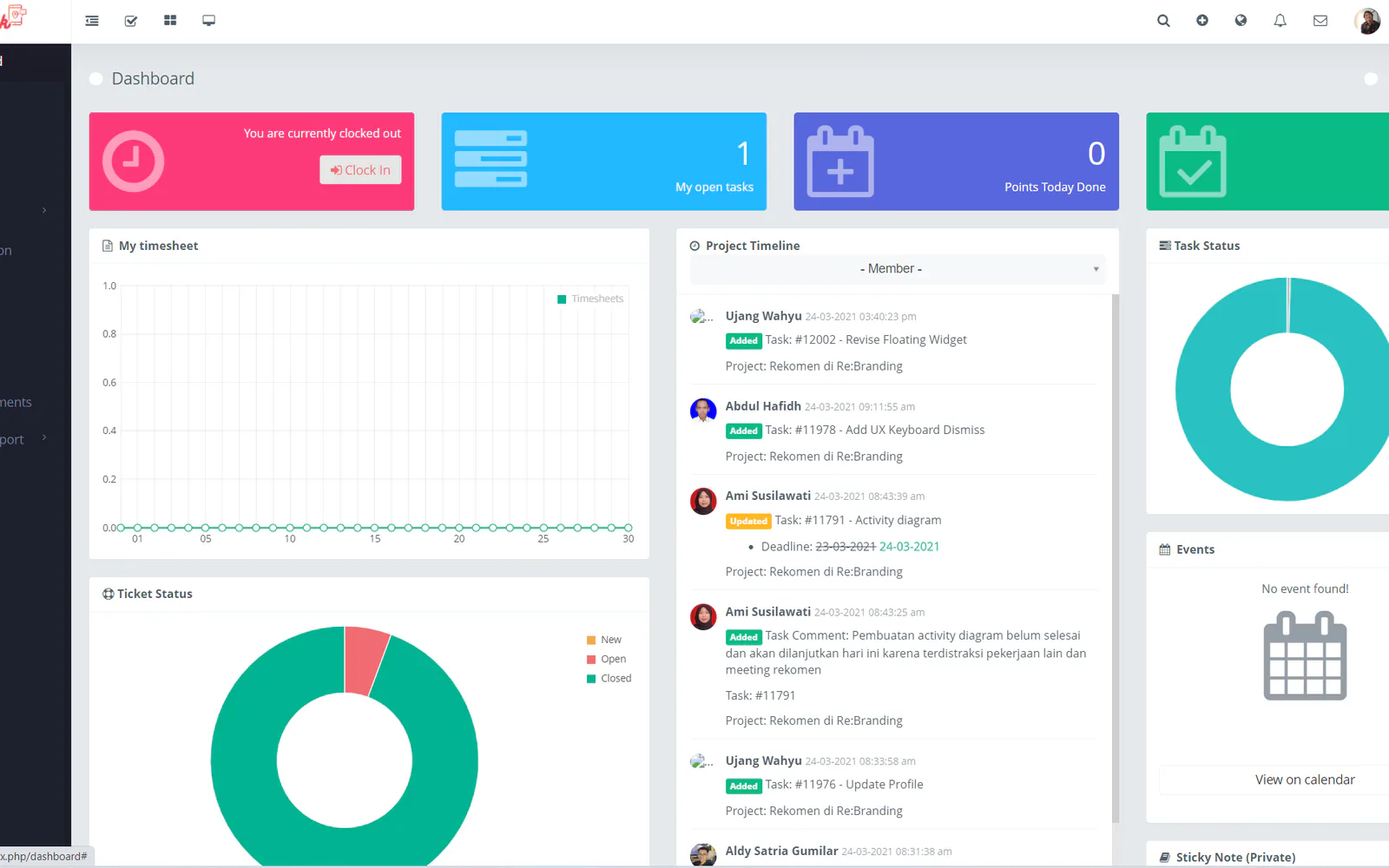The height and width of the screenshot is (868, 1389).
Task: Click the Sticky Note pencil icon
Action: (1165, 858)
